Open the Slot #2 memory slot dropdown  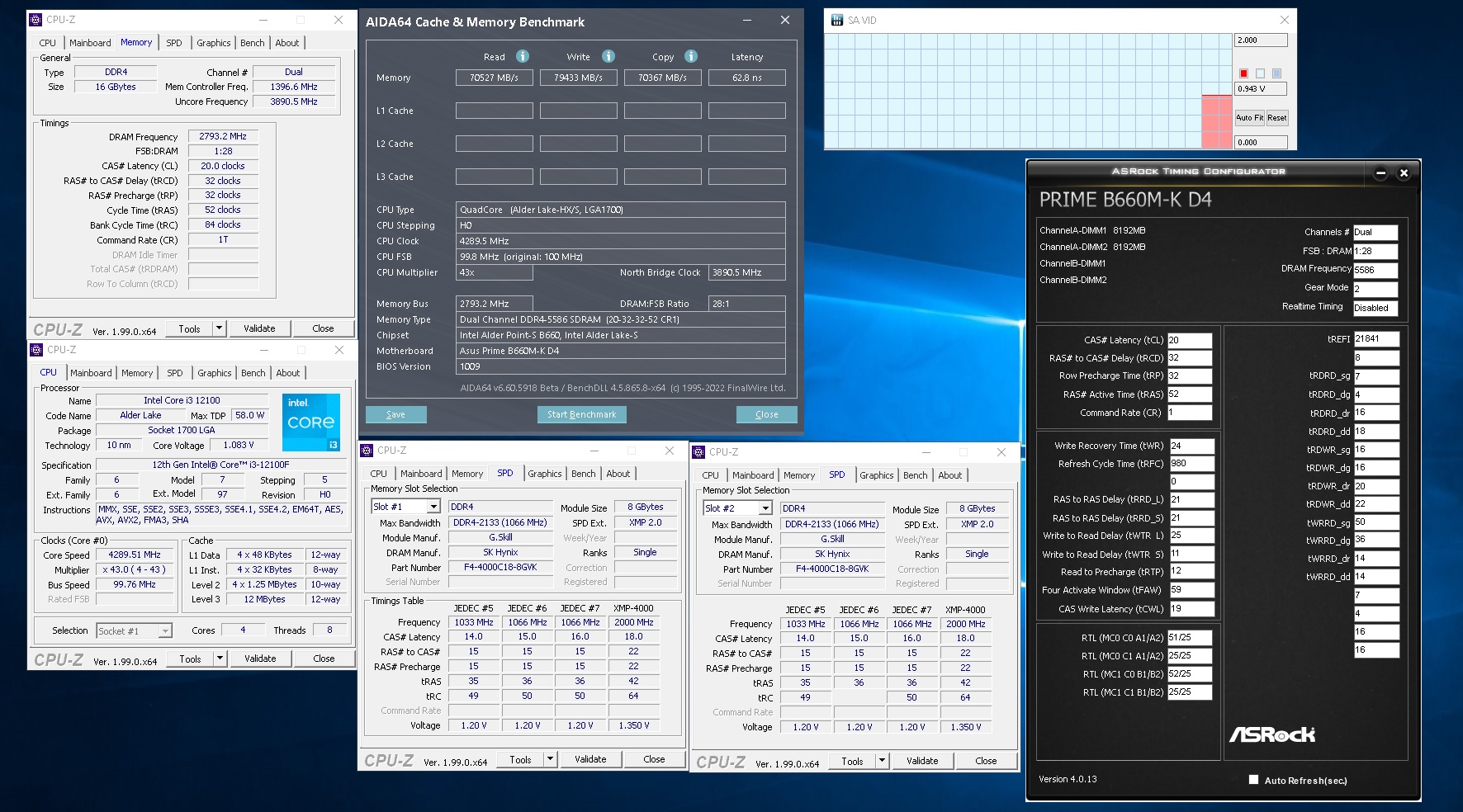tap(765, 508)
